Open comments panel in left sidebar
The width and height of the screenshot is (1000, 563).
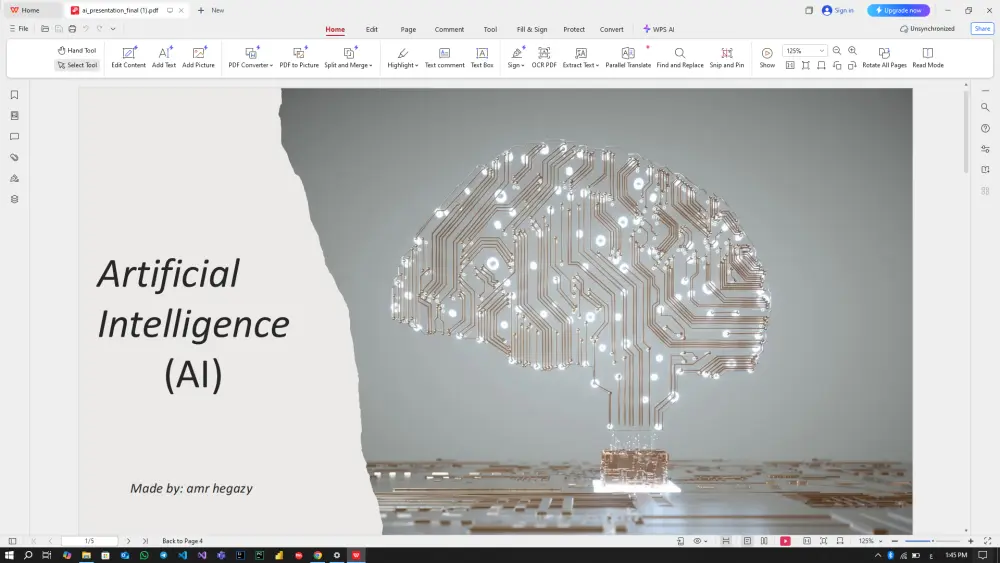pyautogui.click(x=14, y=136)
